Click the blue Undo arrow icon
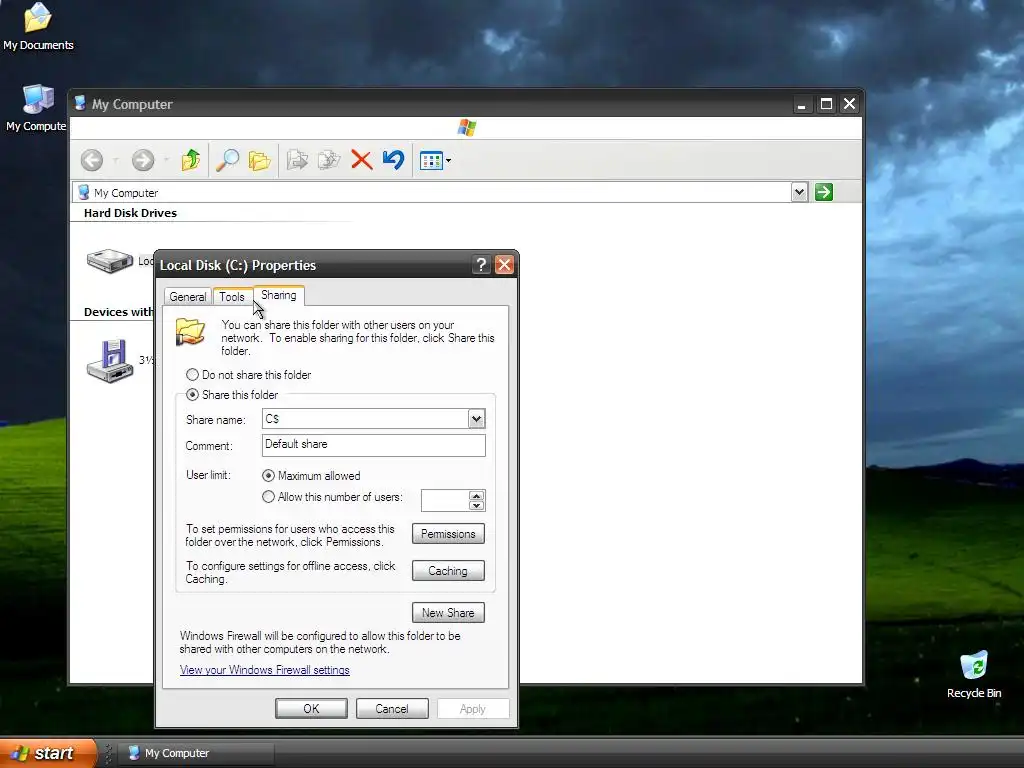 tap(393, 160)
